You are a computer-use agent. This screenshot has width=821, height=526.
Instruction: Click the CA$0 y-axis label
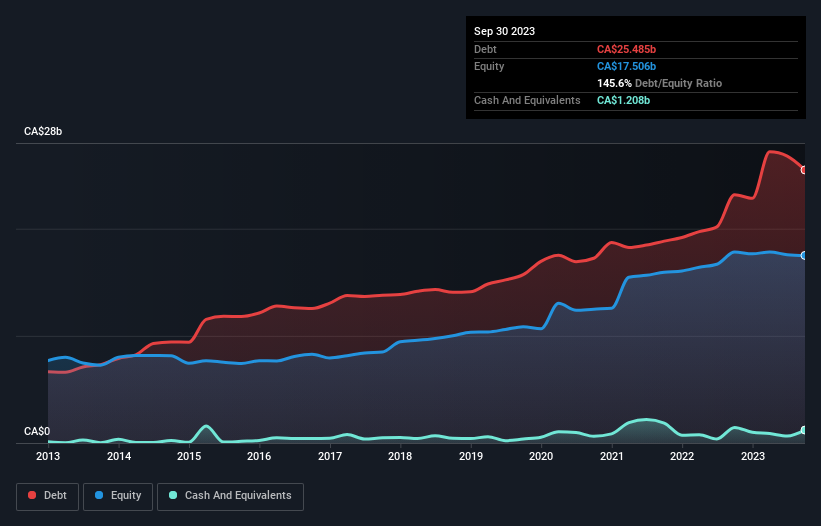coord(37,431)
